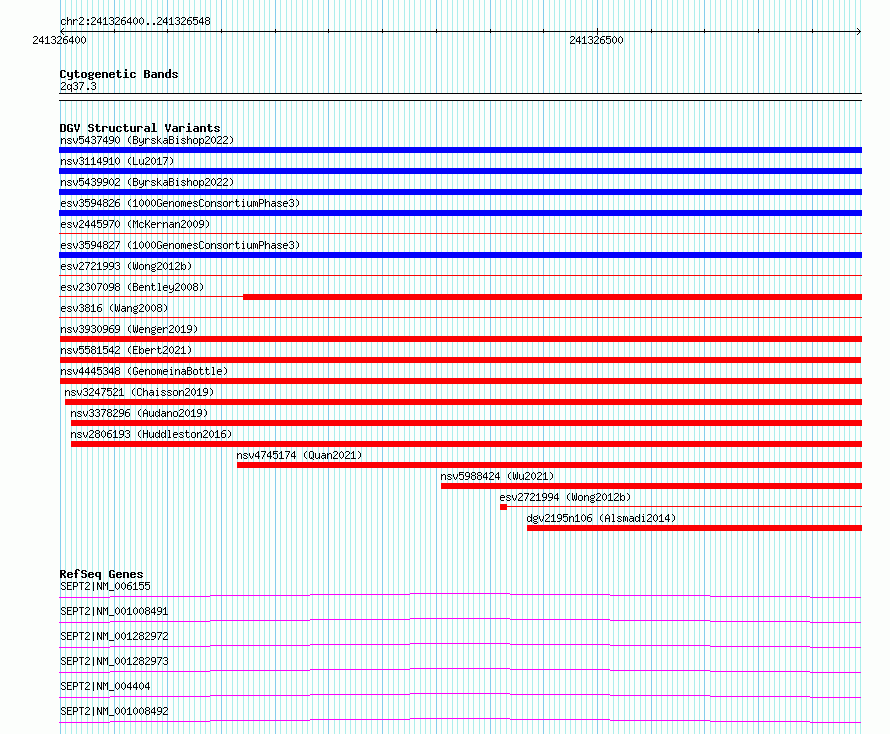Click SEPT2|NM_001008491 gene label
This screenshot has height=734, width=890.
114,611
